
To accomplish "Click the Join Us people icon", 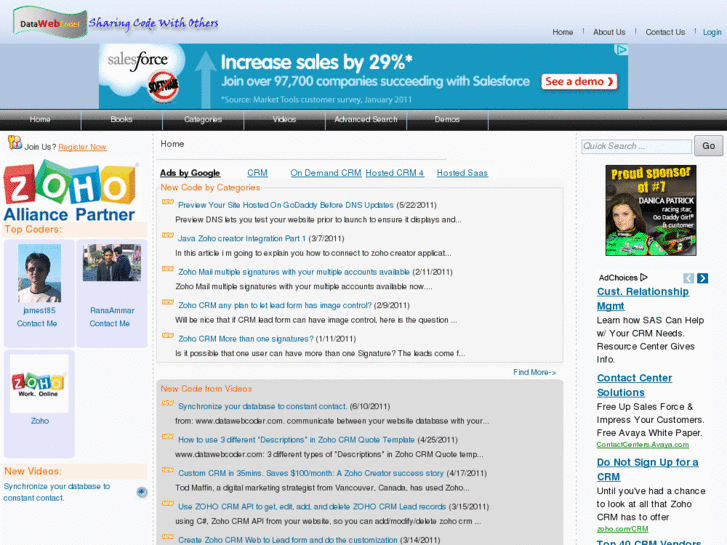I will [x=14, y=143].
